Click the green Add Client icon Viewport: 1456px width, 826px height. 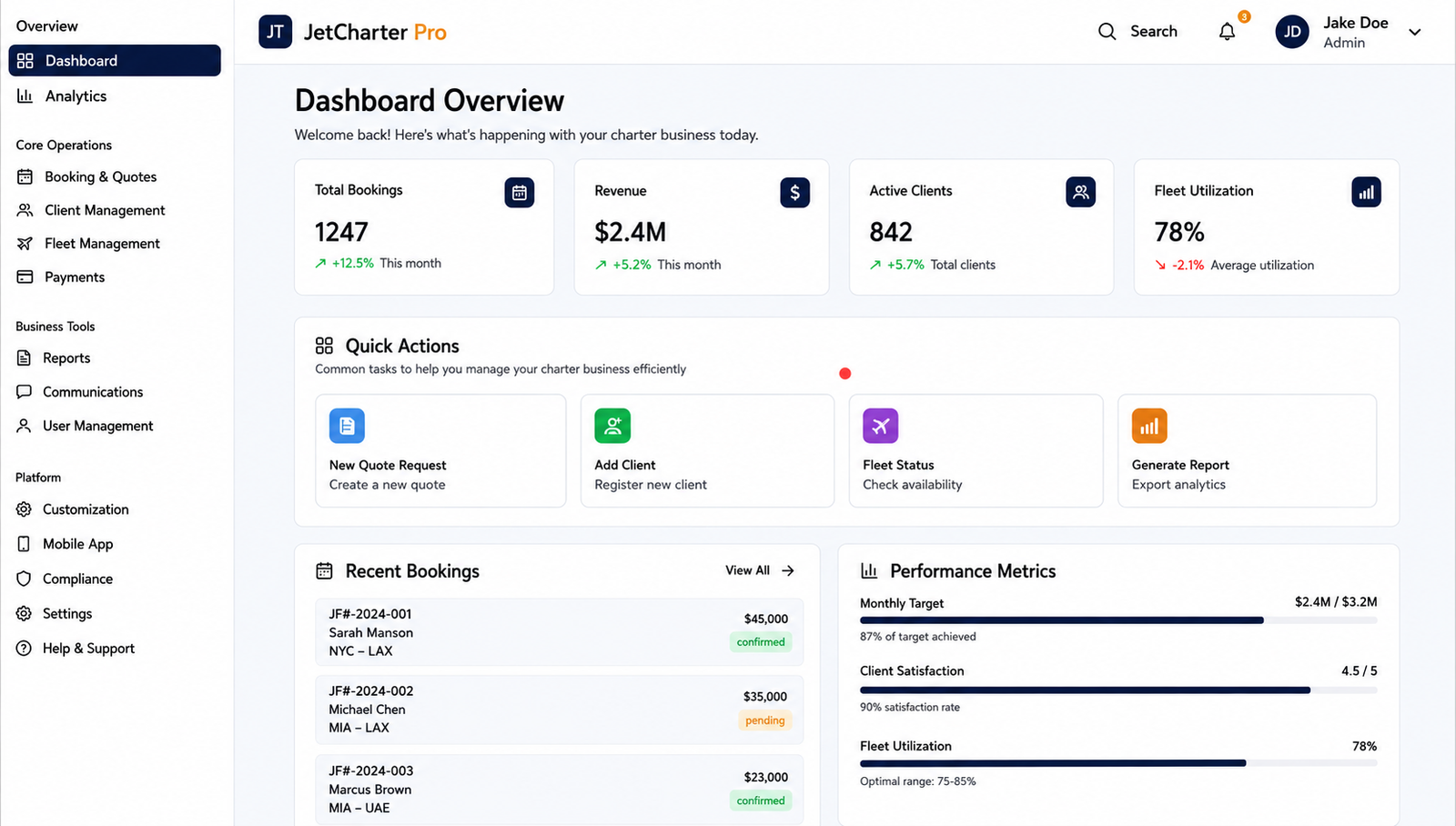tap(612, 426)
